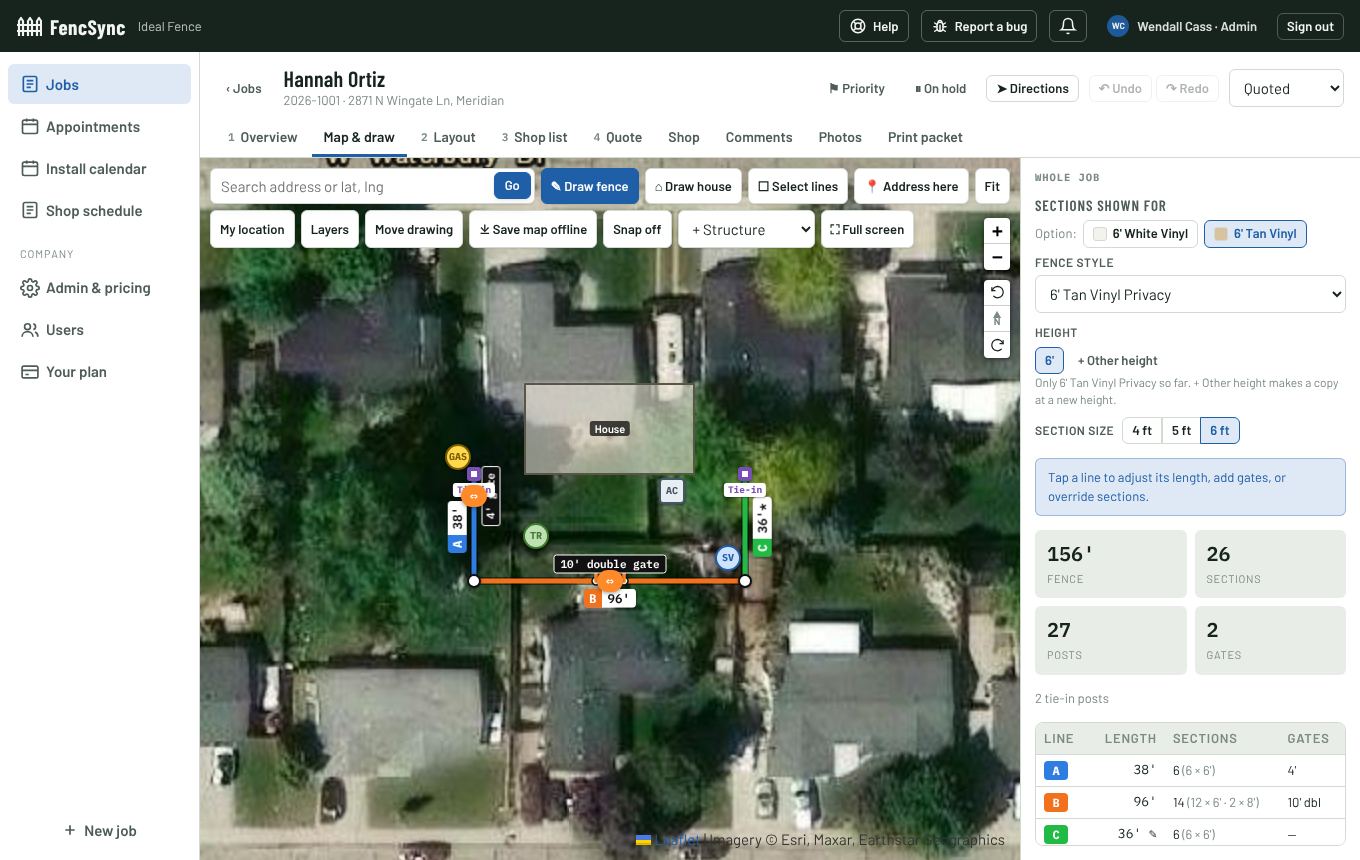Switch to the Layout tab
Viewport: 1360px width, 860px height.
pos(448,137)
